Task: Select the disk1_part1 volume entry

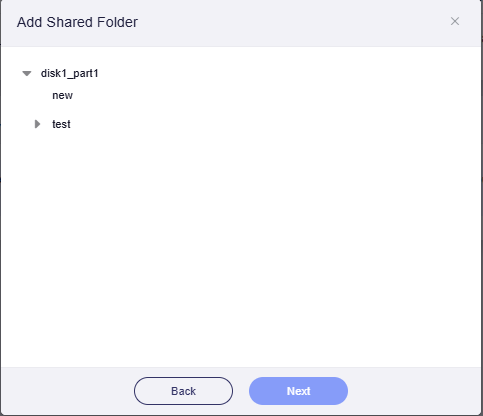Action: coord(69,73)
